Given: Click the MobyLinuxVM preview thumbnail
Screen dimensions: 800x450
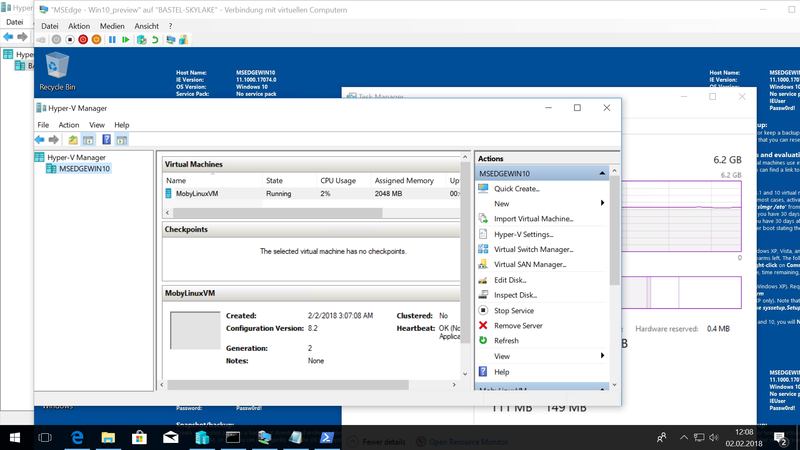Looking at the screenshot, I should tap(195, 330).
